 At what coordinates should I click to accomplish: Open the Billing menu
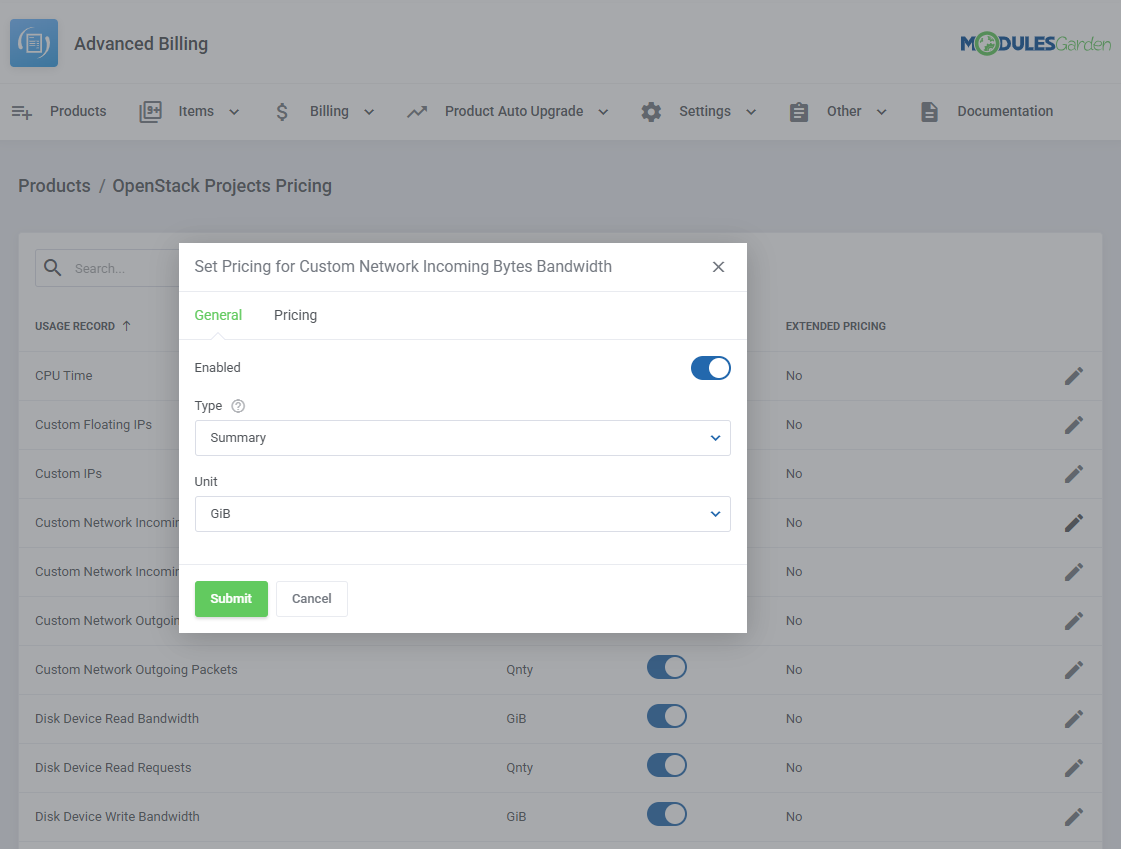pyautogui.click(x=329, y=111)
